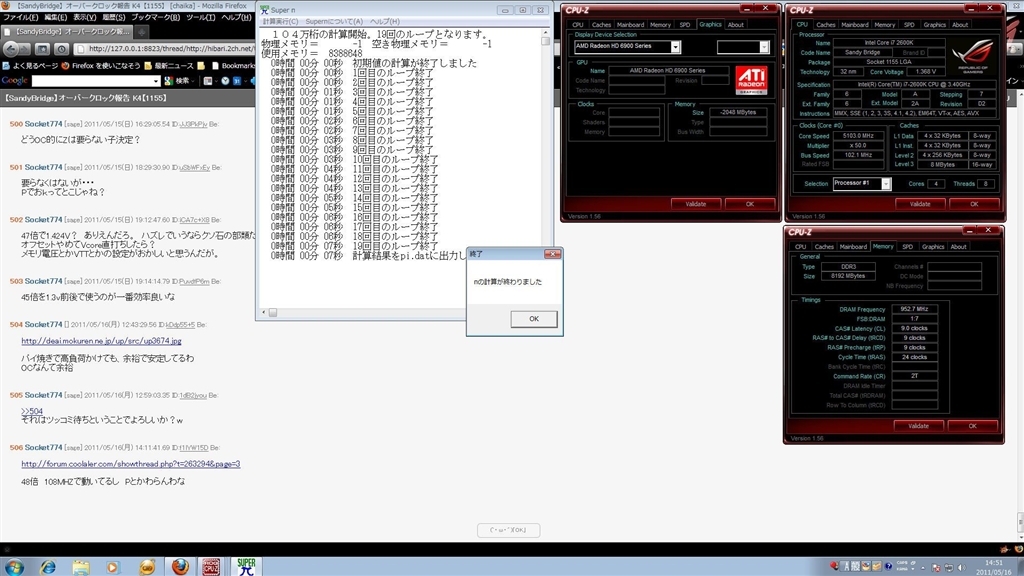Open Firefox ブックマーク menu
The height and width of the screenshot is (576, 1024).
click(155, 18)
